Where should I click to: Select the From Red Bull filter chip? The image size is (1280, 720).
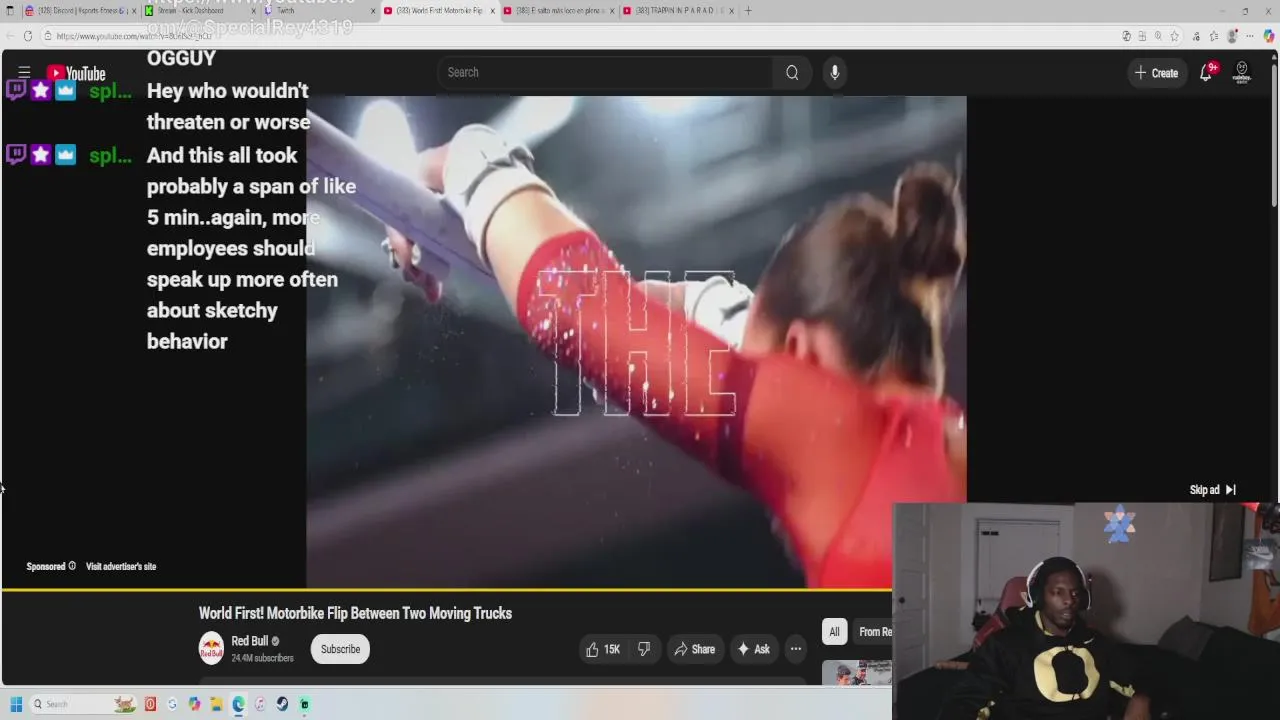click(x=874, y=631)
